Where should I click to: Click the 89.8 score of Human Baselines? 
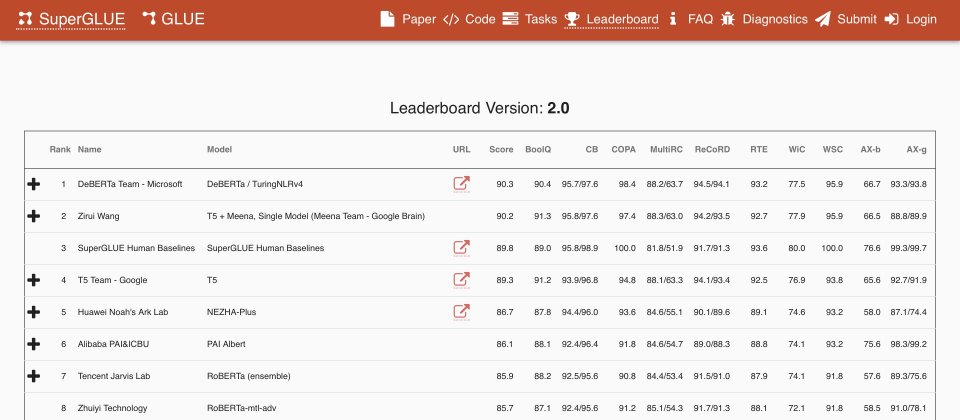point(505,248)
